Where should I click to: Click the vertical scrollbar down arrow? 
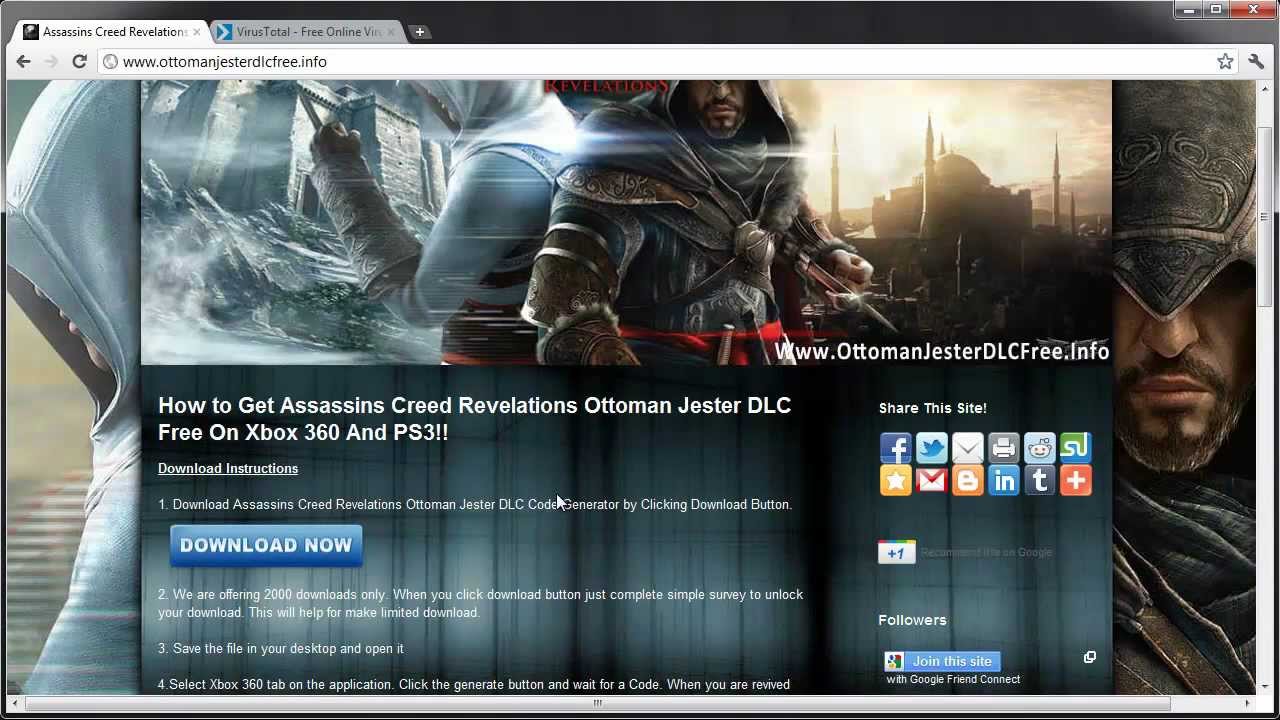click(1264, 688)
